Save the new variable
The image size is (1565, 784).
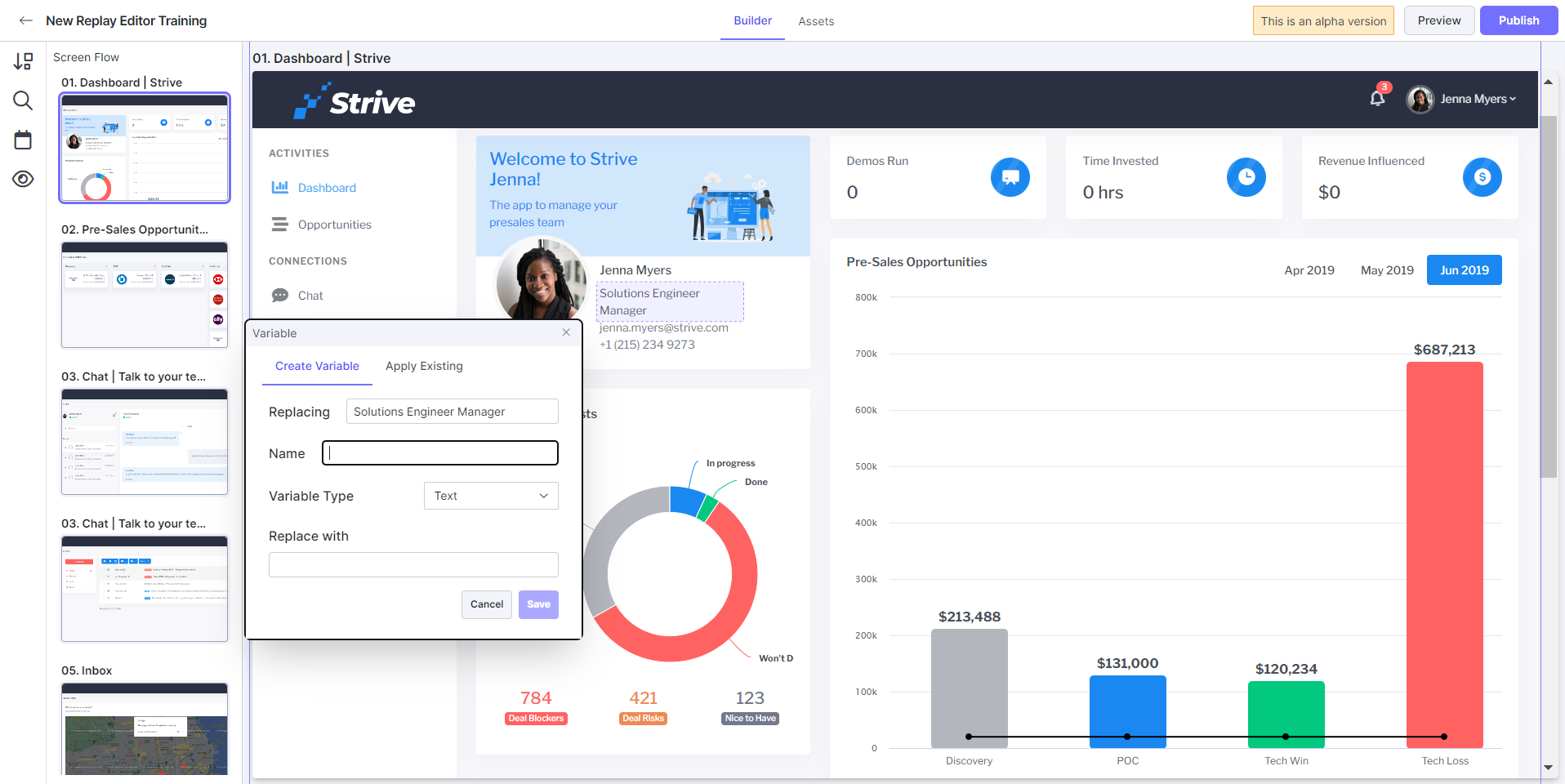tap(538, 604)
